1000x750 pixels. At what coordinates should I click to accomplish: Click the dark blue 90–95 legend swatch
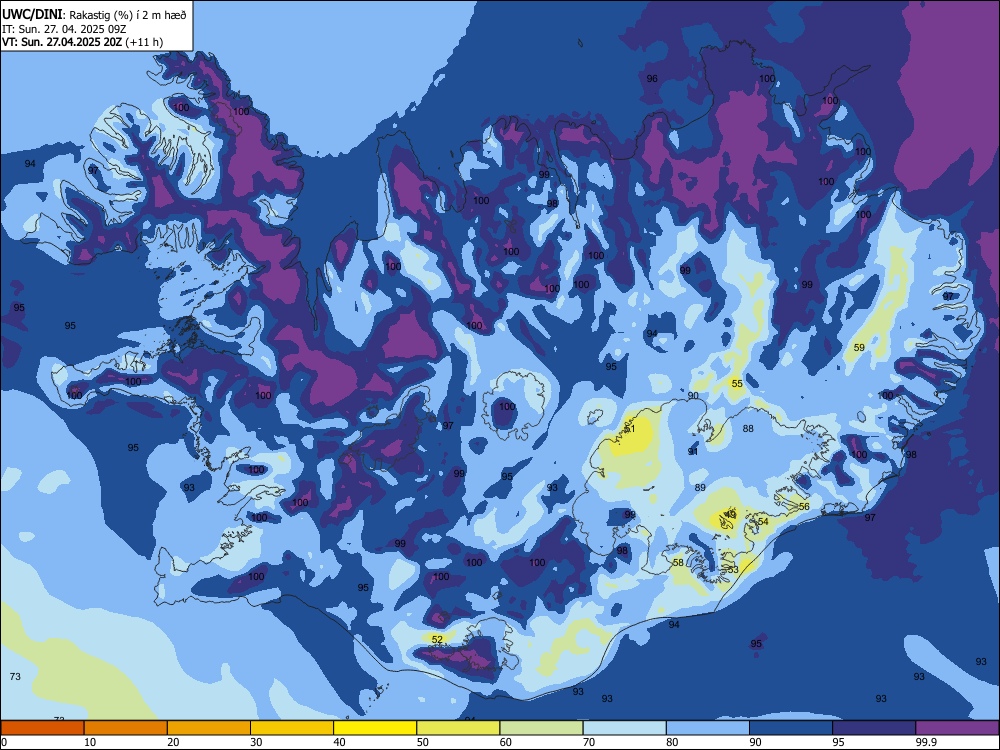tap(791, 728)
